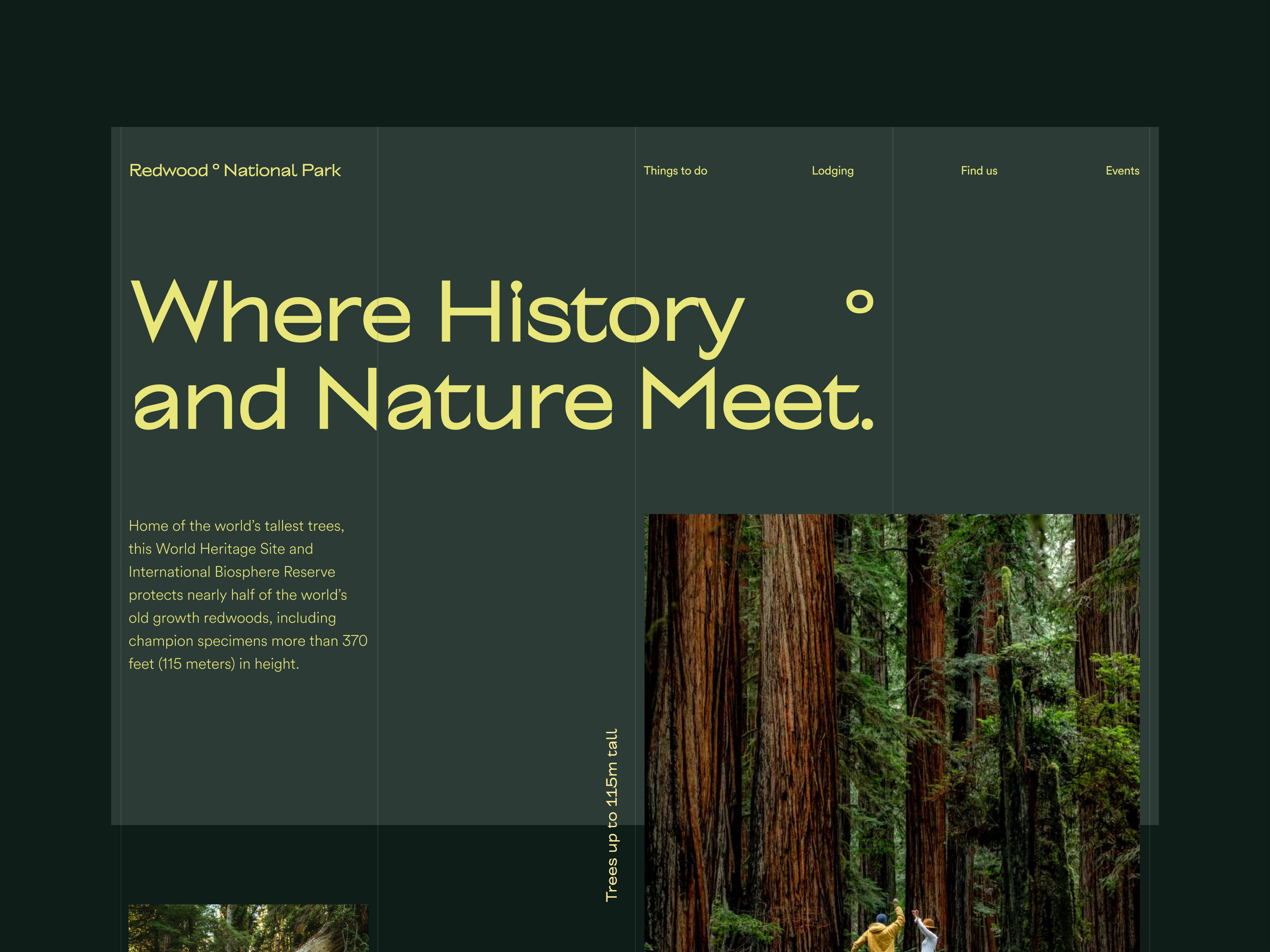Click the stylized dot on History's i
This screenshot has height=952, width=1270.
click(516, 286)
